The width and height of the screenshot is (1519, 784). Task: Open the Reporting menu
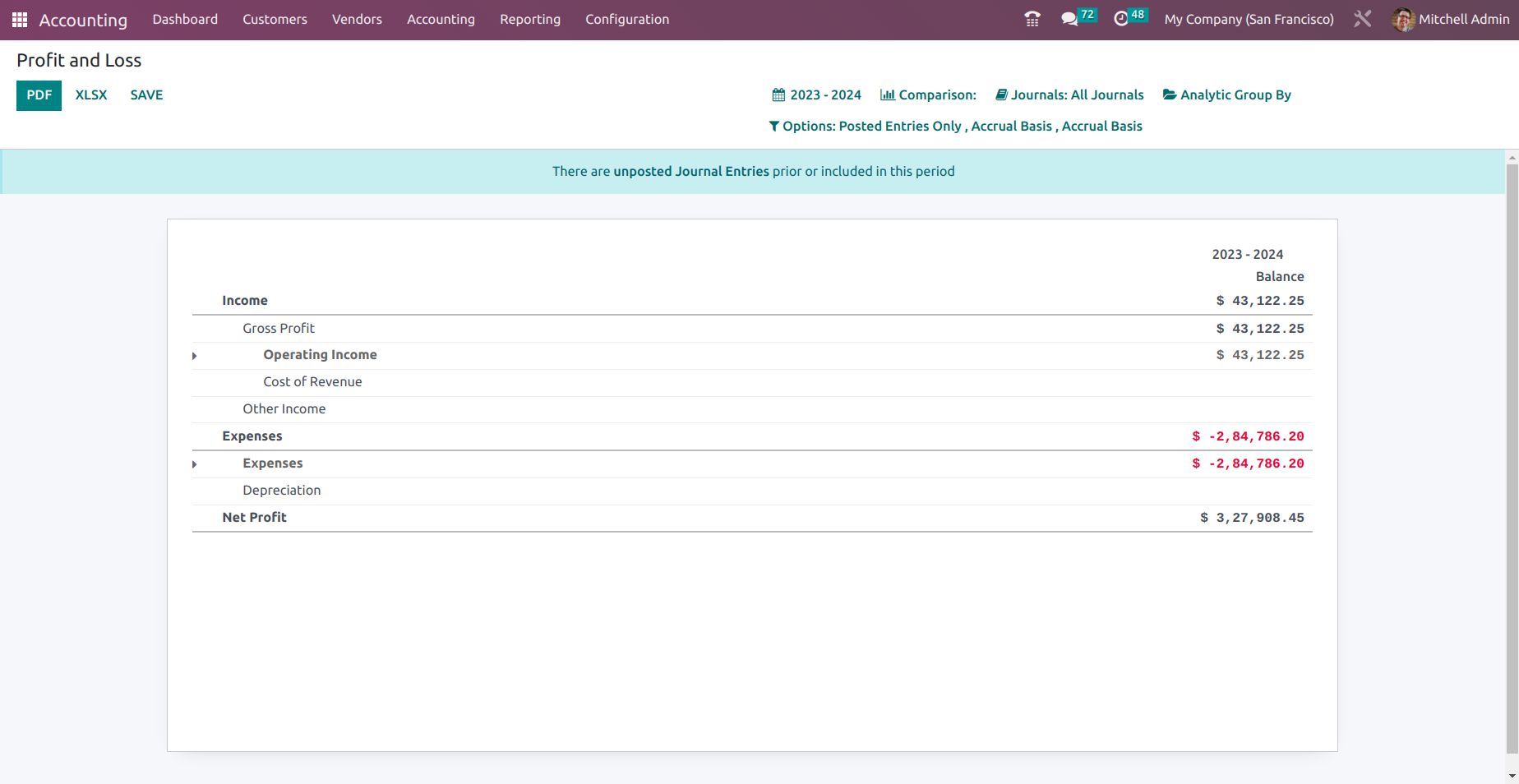tap(529, 20)
